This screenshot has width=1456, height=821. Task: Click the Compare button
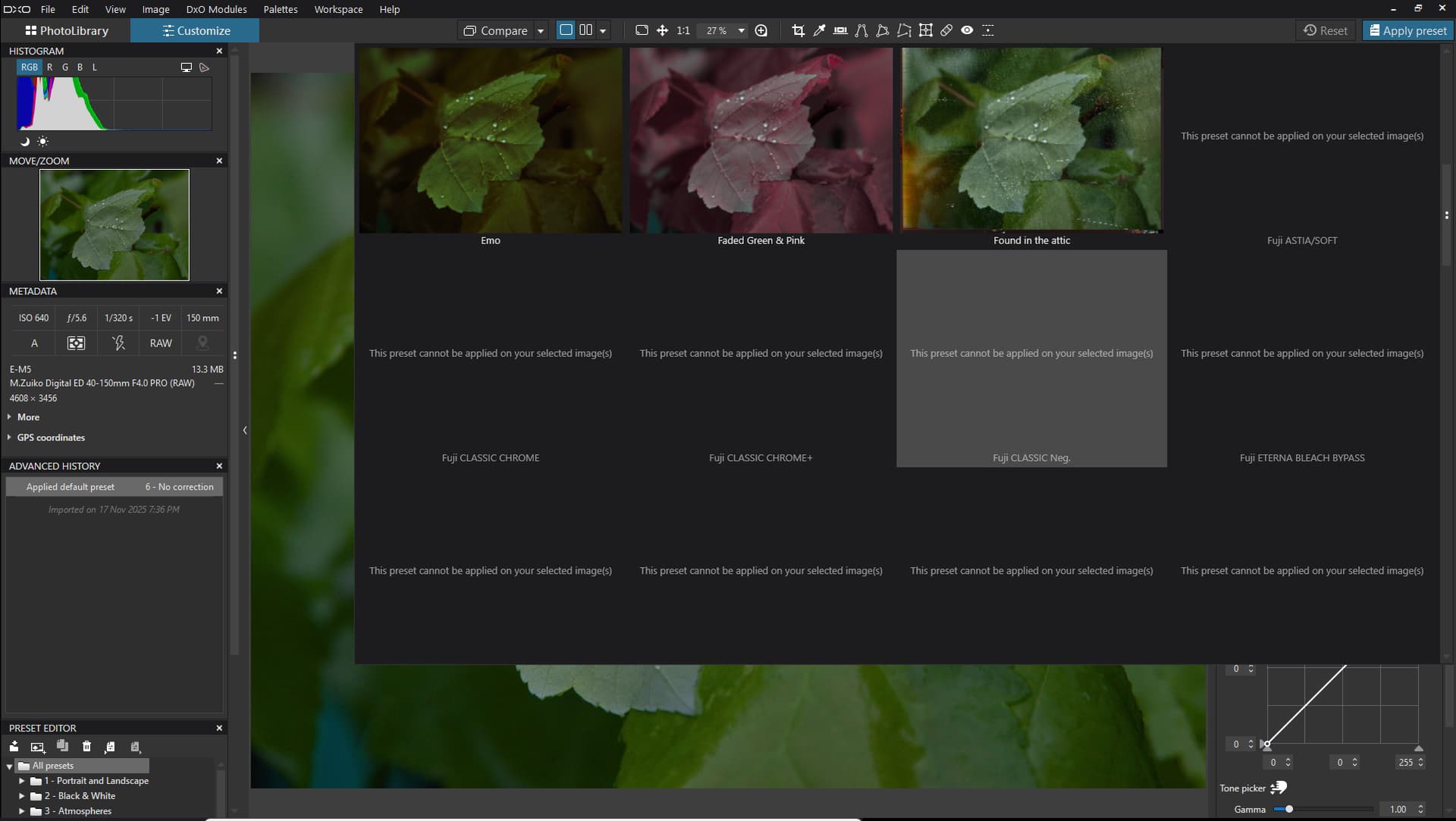[496, 30]
